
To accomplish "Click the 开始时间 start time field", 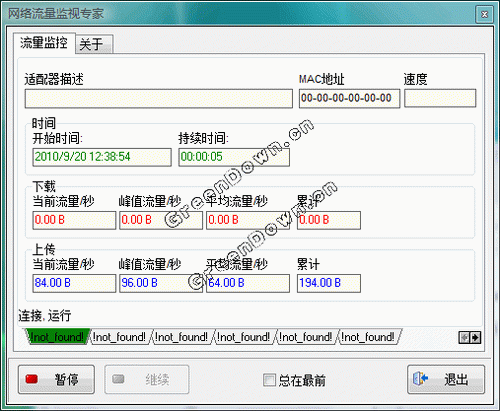I will [x=102, y=157].
